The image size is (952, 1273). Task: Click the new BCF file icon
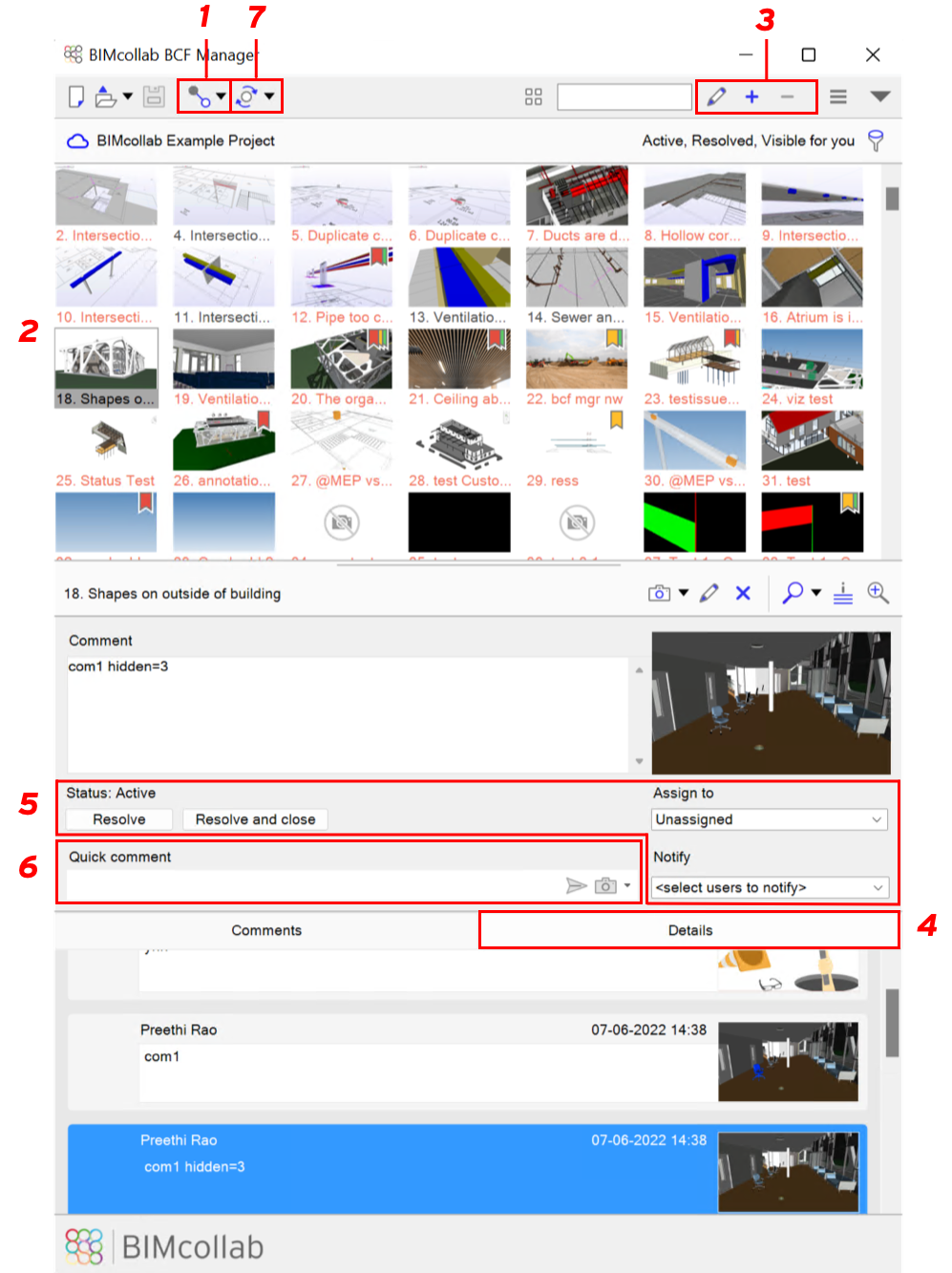click(76, 96)
